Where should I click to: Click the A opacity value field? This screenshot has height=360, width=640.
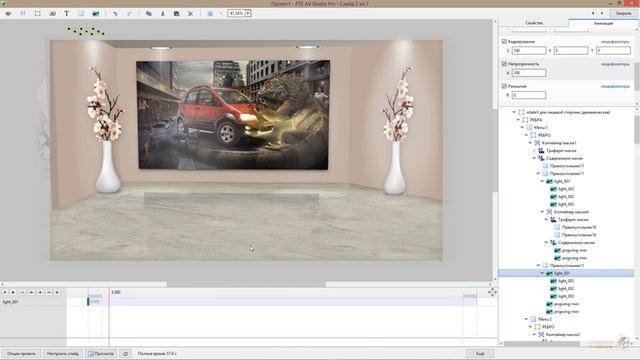click(x=529, y=73)
